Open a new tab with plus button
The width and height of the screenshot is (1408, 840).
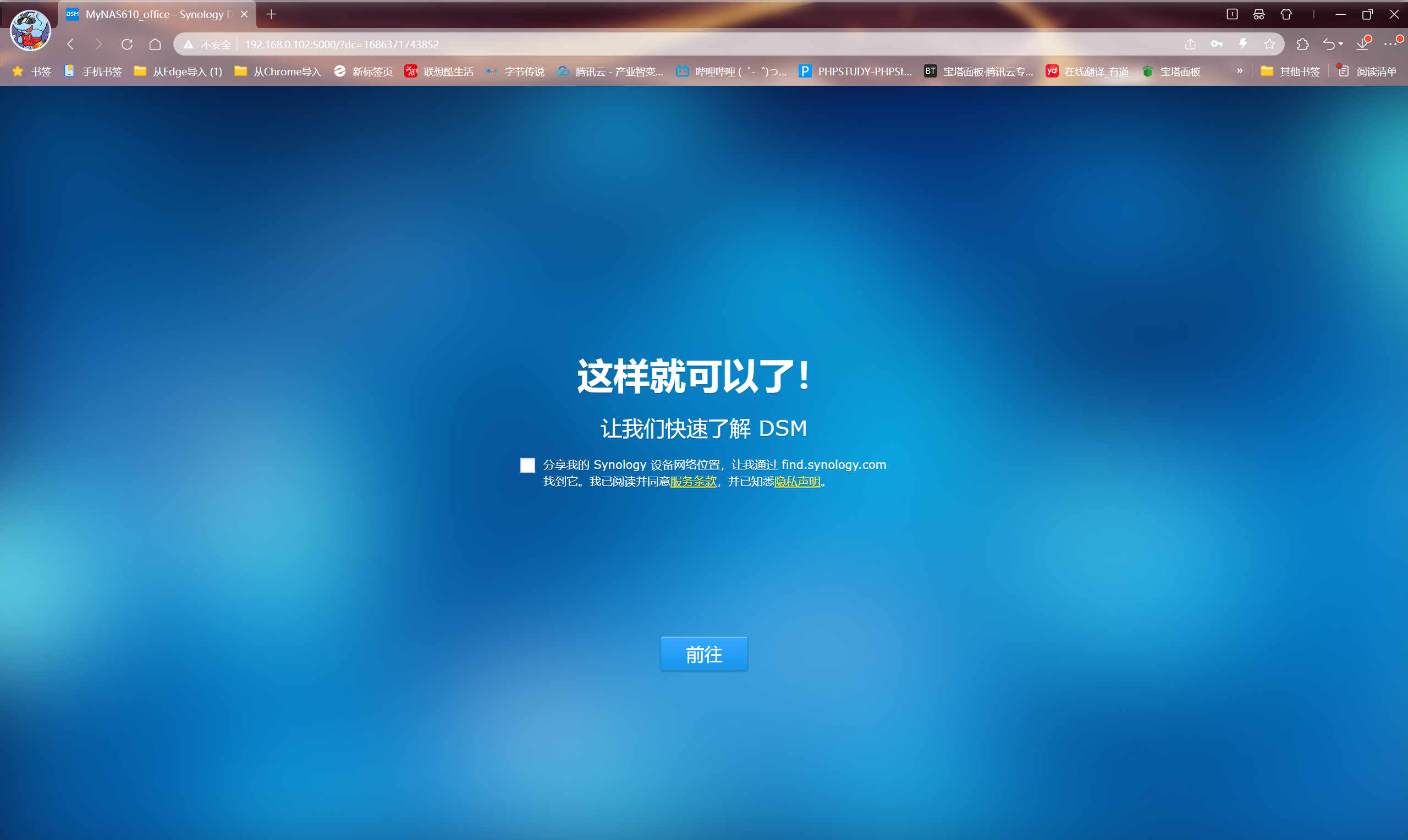click(271, 14)
